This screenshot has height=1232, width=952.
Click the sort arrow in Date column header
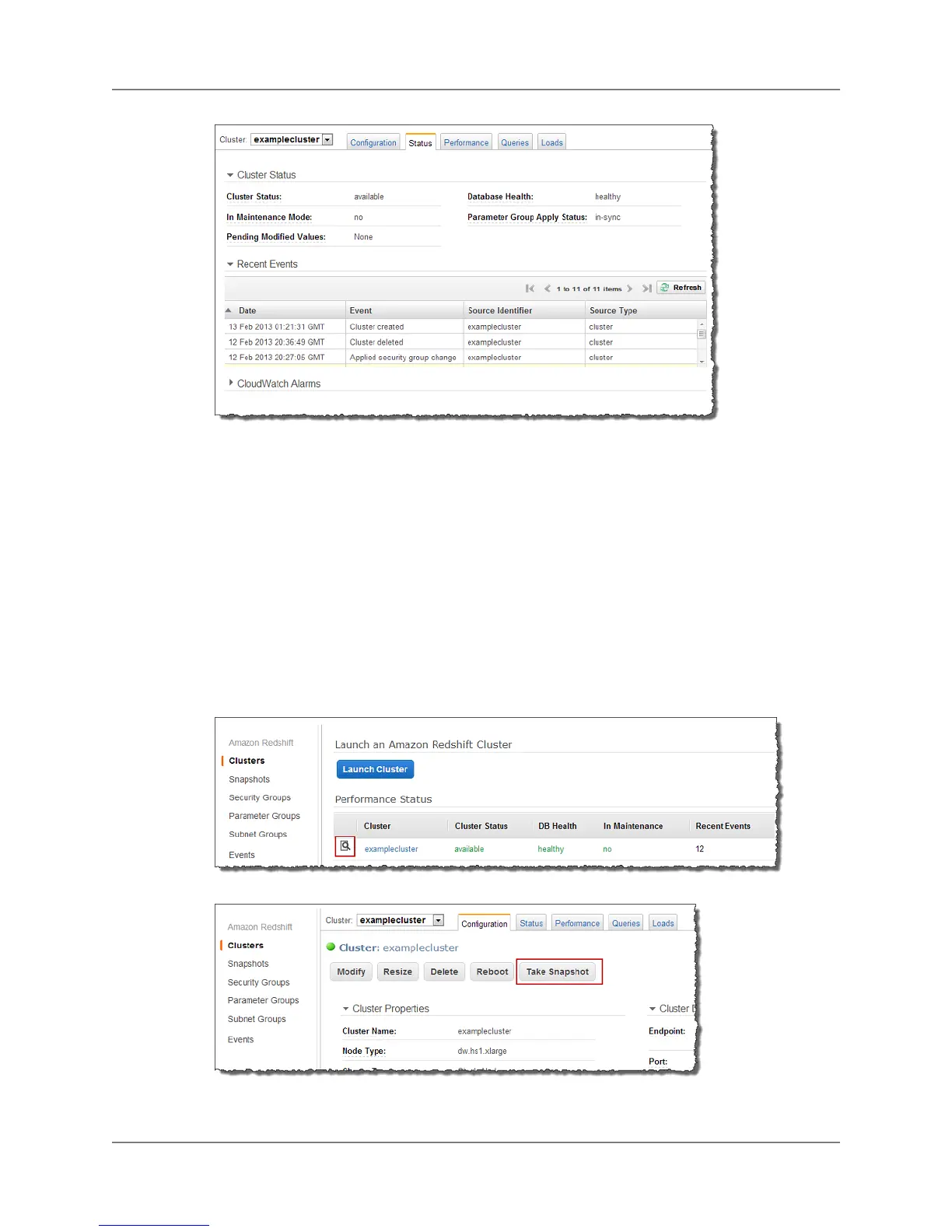(x=229, y=310)
